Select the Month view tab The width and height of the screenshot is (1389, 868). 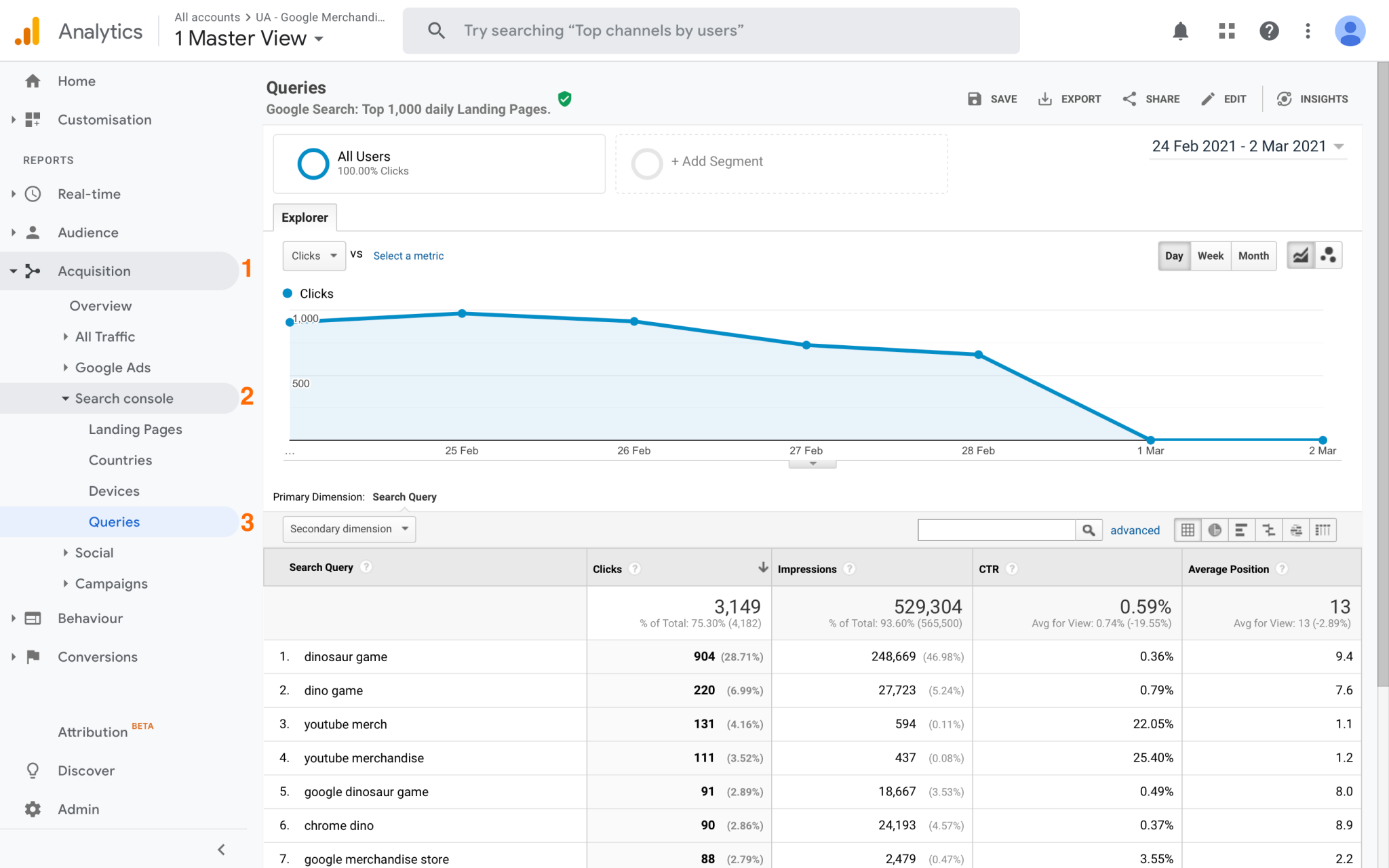pos(1253,255)
